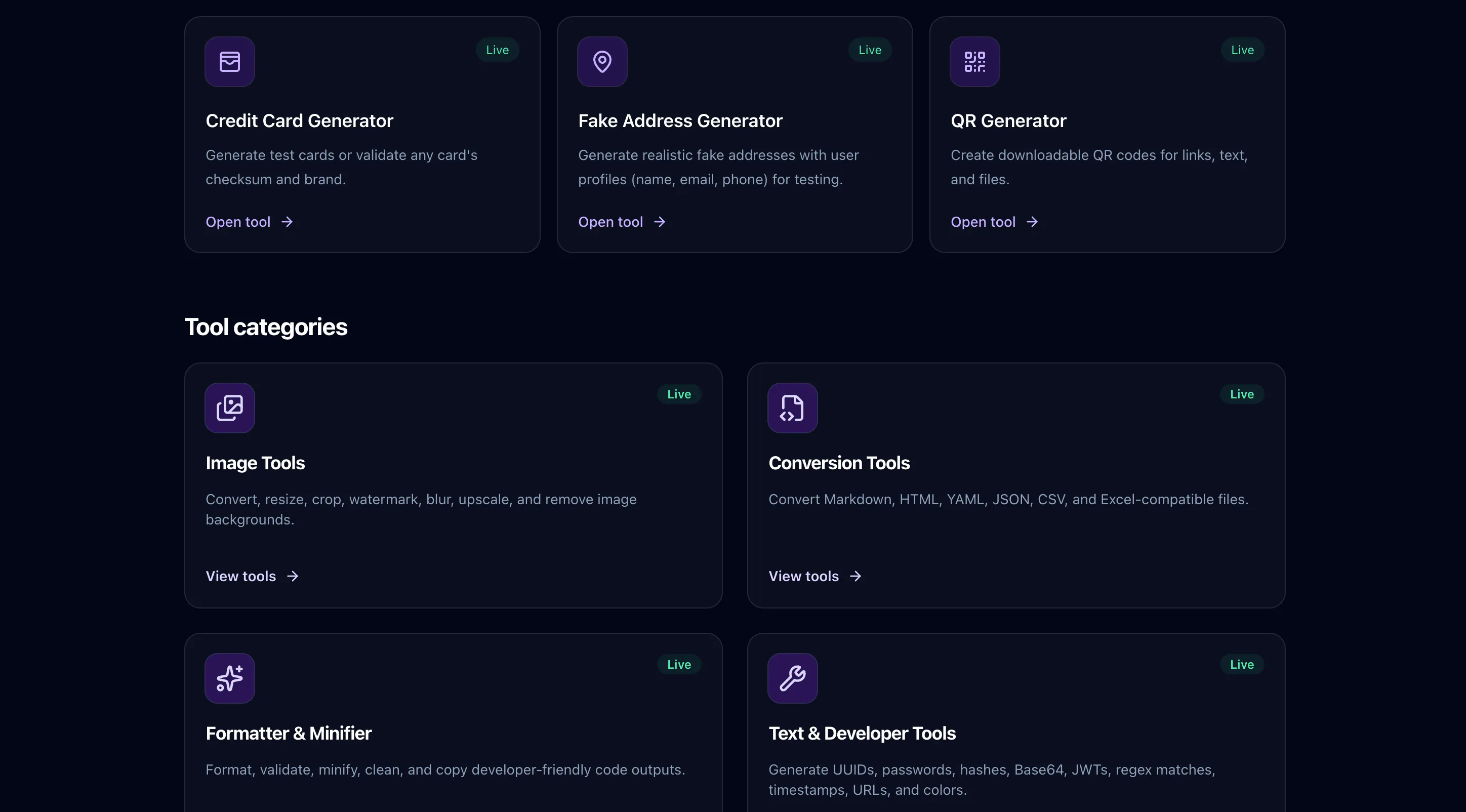Click 'Convert, resize, crop, watermark' description

click(x=421, y=510)
